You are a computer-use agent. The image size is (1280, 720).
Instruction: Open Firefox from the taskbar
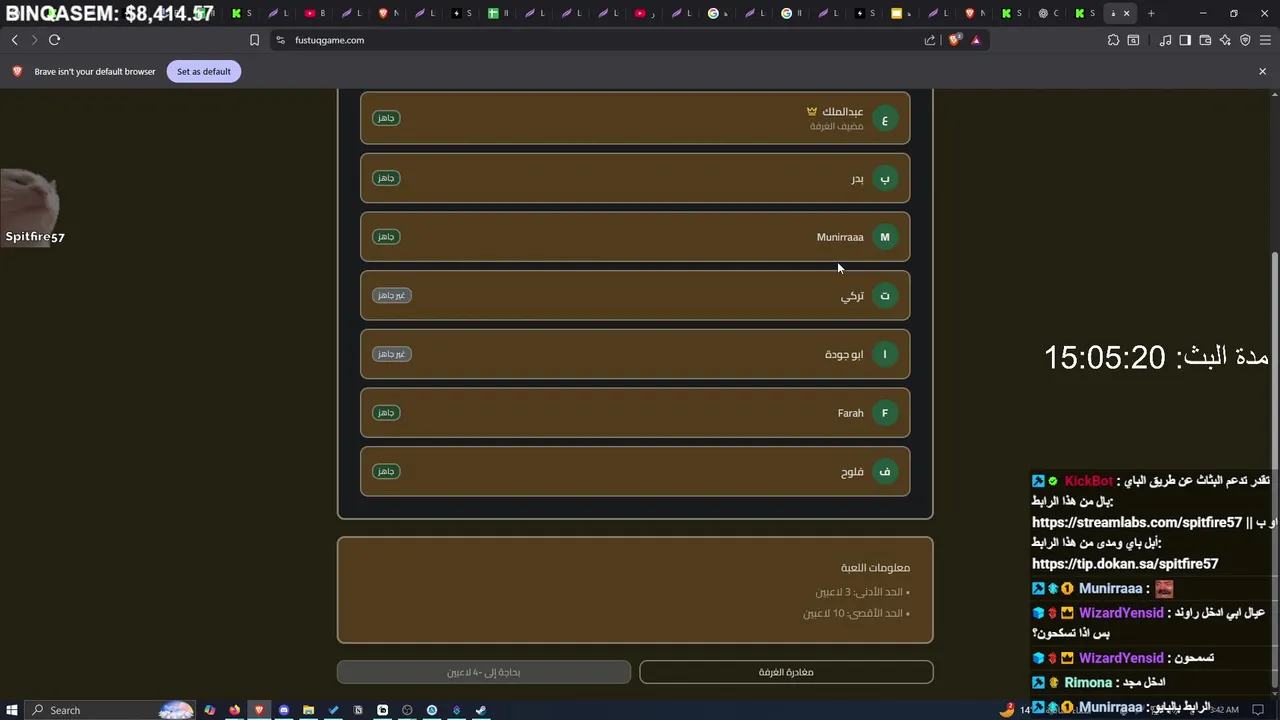(234, 710)
